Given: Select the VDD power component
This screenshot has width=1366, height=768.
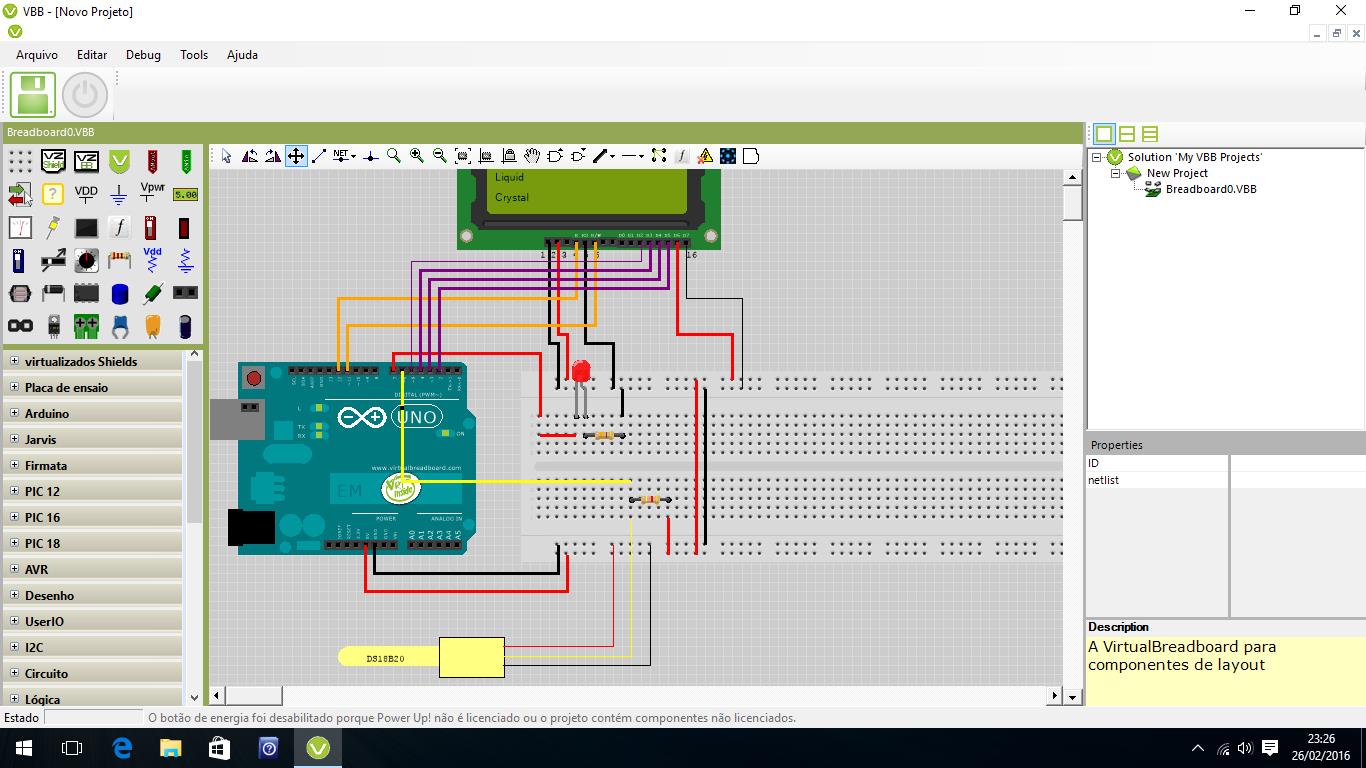Looking at the screenshot, I should tap(86, 194).
